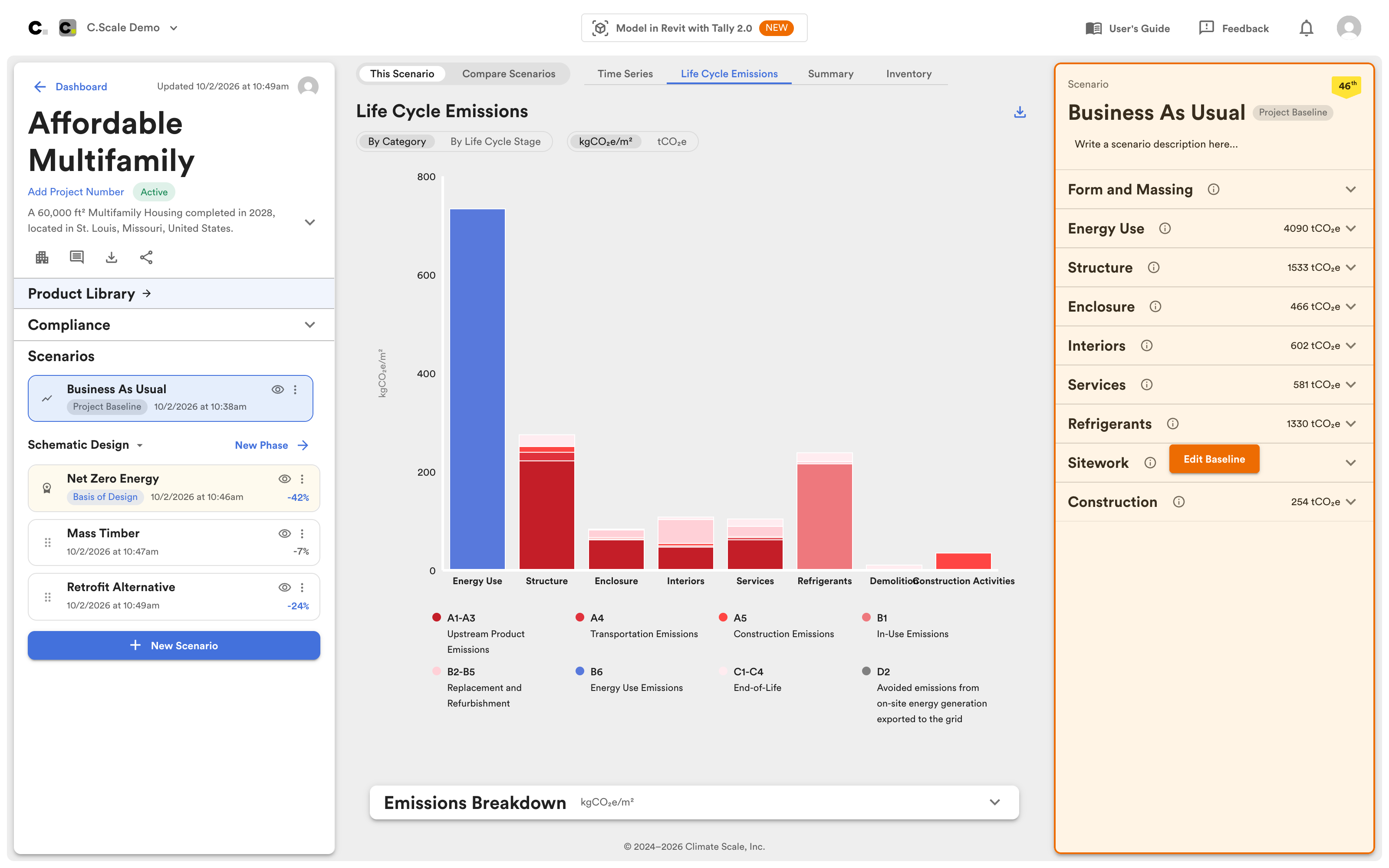
Task: Click the blue Energy Use bar in chart
Action: tap(477, 389)
